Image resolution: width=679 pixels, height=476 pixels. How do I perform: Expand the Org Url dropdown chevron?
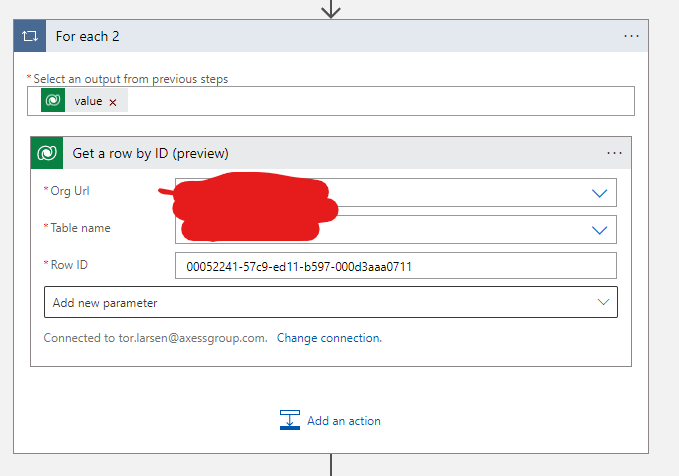point(599,193)
